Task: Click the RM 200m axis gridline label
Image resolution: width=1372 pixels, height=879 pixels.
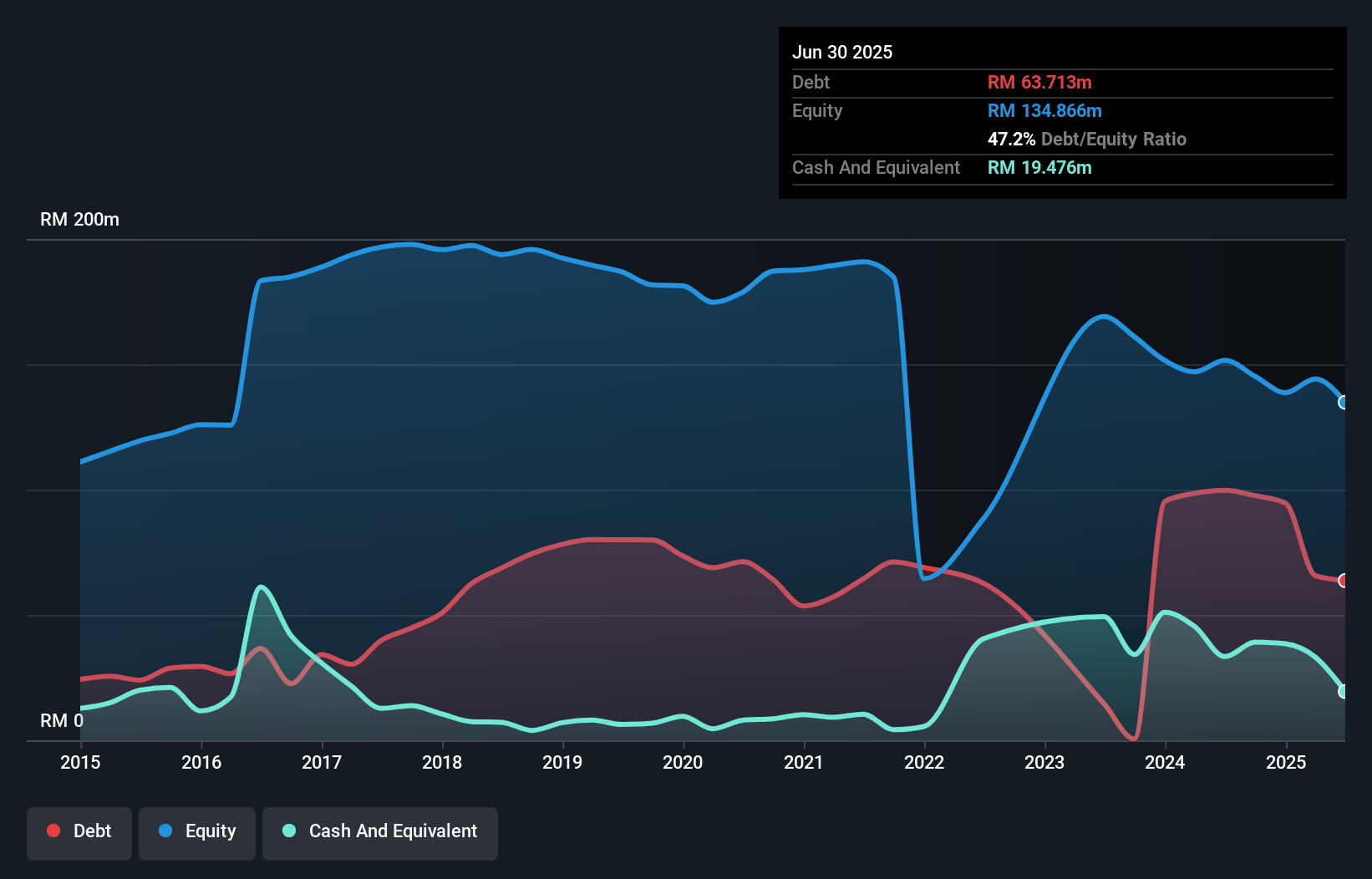Action: tap(79, 219)
